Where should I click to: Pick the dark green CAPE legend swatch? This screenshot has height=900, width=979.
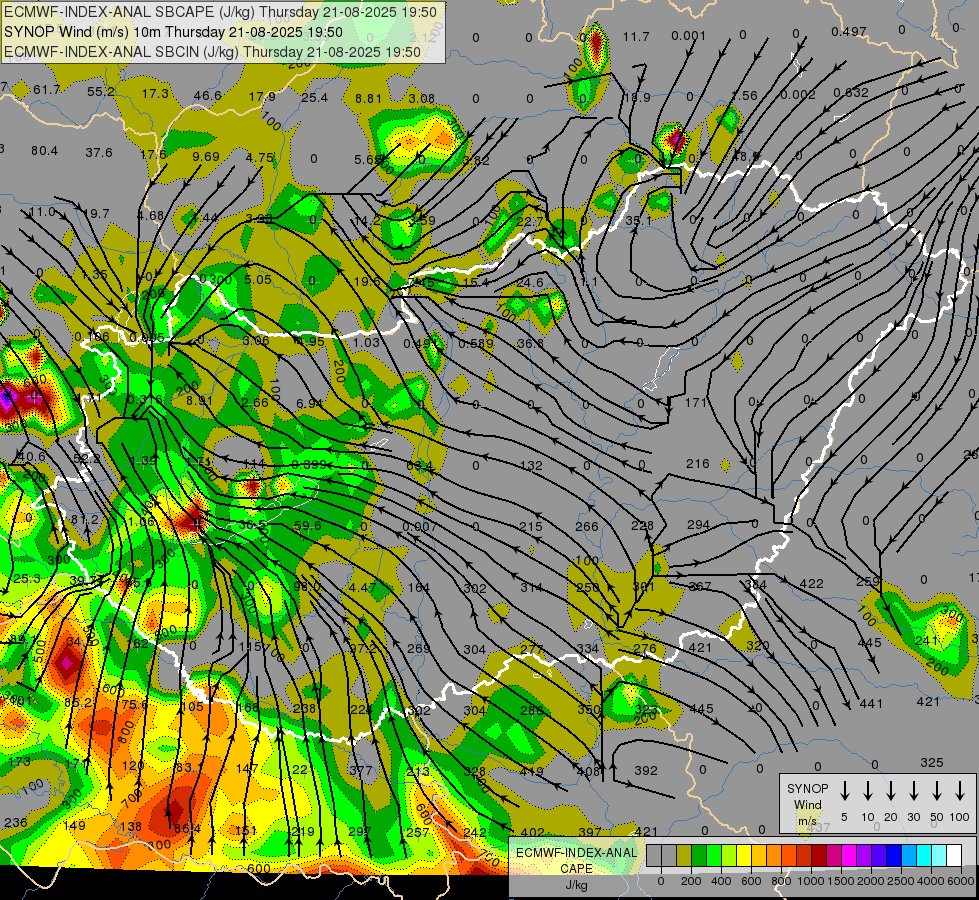tap(699, 856)
